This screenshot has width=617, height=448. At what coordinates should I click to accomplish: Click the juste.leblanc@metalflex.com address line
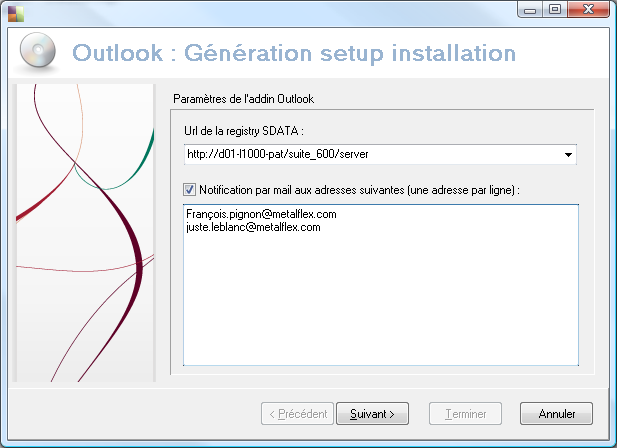(253, 227)
